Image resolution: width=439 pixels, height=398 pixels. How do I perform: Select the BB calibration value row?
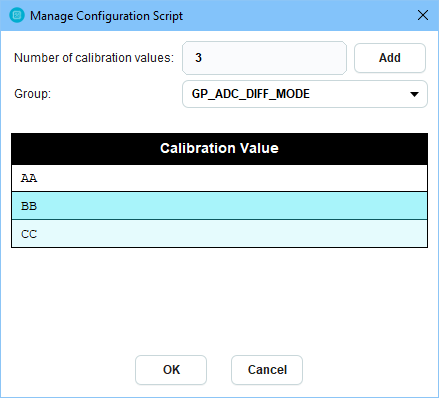[x=219, y=206]
